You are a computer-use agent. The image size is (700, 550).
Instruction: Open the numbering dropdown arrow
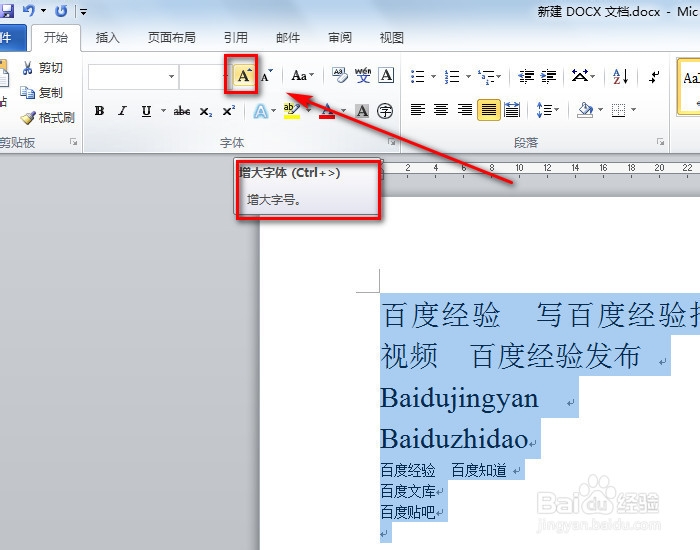468,76
